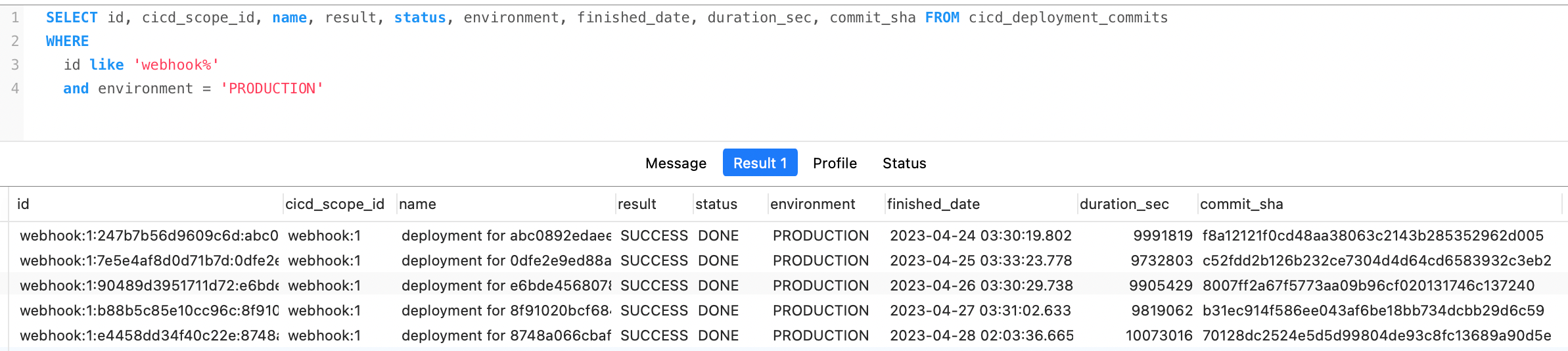Place cursor on 'PRODUCTION' string in query

point(272,89)
